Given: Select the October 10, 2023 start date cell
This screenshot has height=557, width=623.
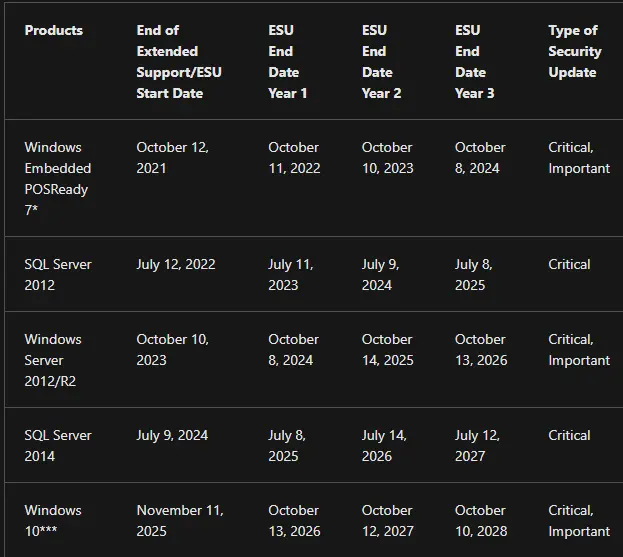Looking at the screenshot, I should tap(172, 350).
